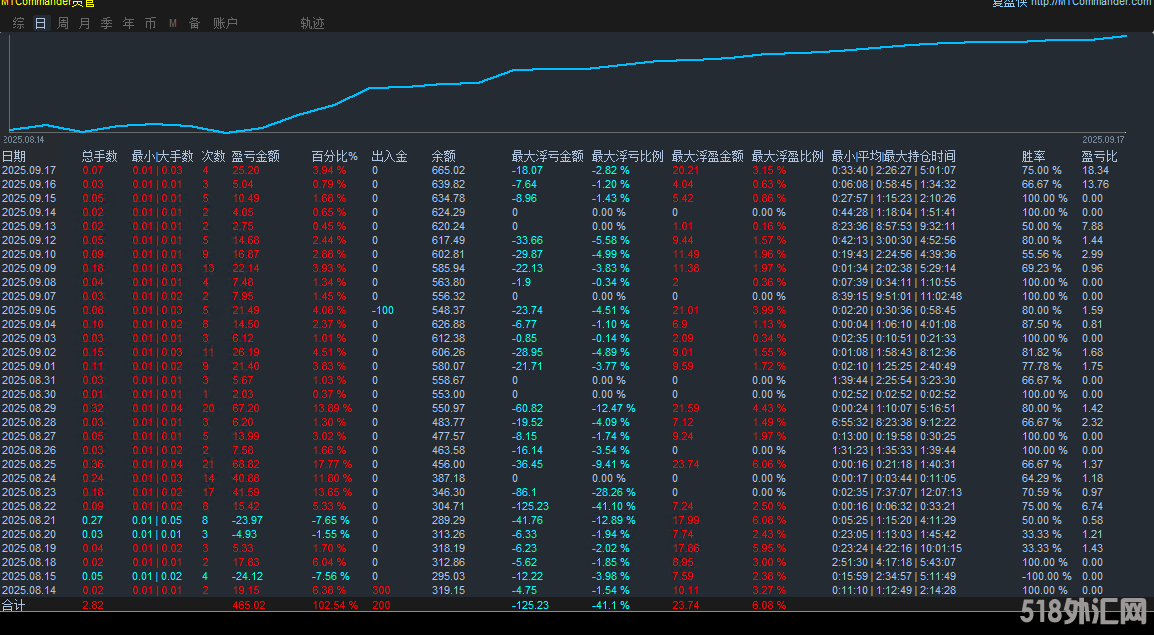Sort table by the 盈亏比 column header
This screenshot has width=1154, height=635.
coord(1098,155)
